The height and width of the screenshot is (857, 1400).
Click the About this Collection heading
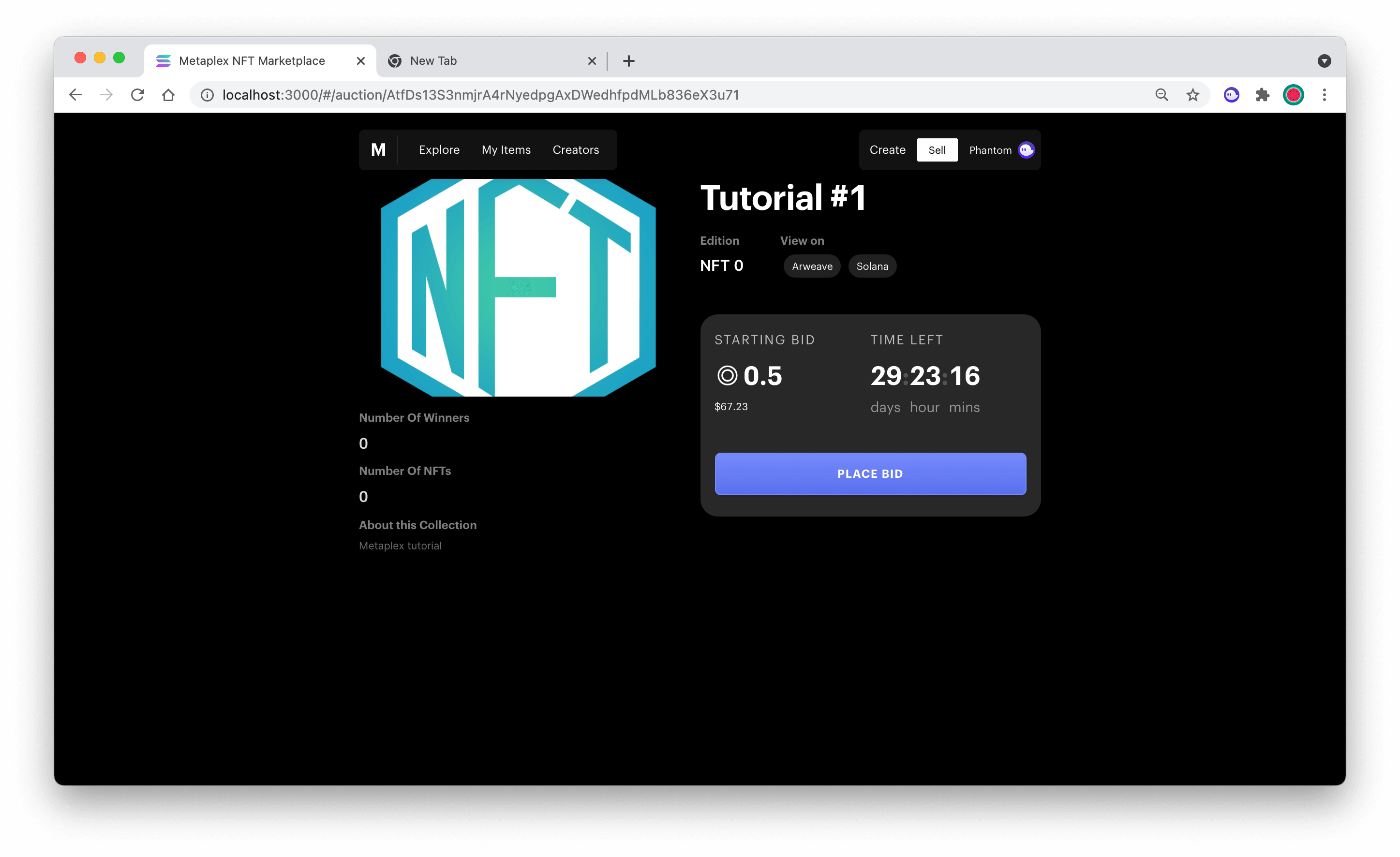pyautogui.click(x=417, y=525)
